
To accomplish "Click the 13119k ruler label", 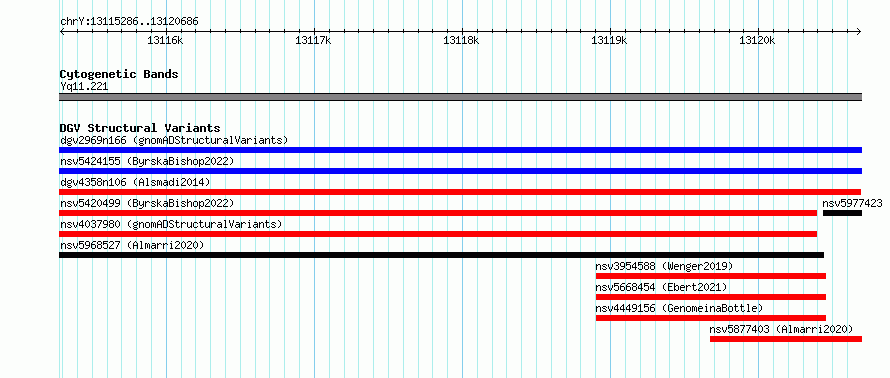I will [x=610, y=40].
